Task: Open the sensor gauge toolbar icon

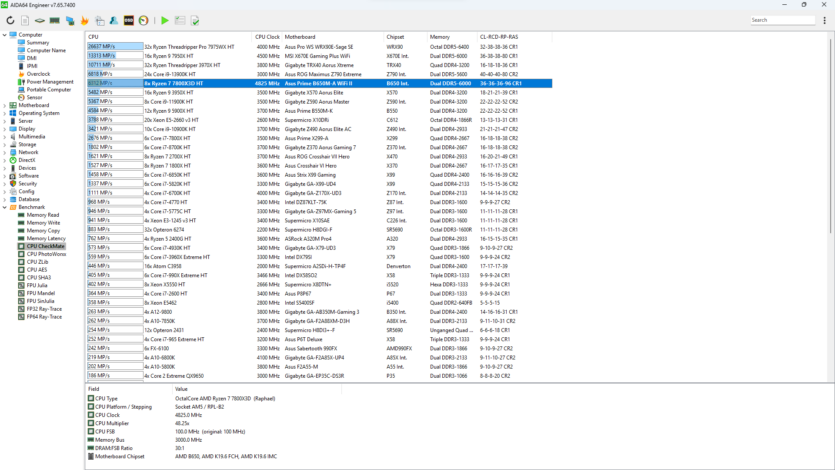Action: 144,20
